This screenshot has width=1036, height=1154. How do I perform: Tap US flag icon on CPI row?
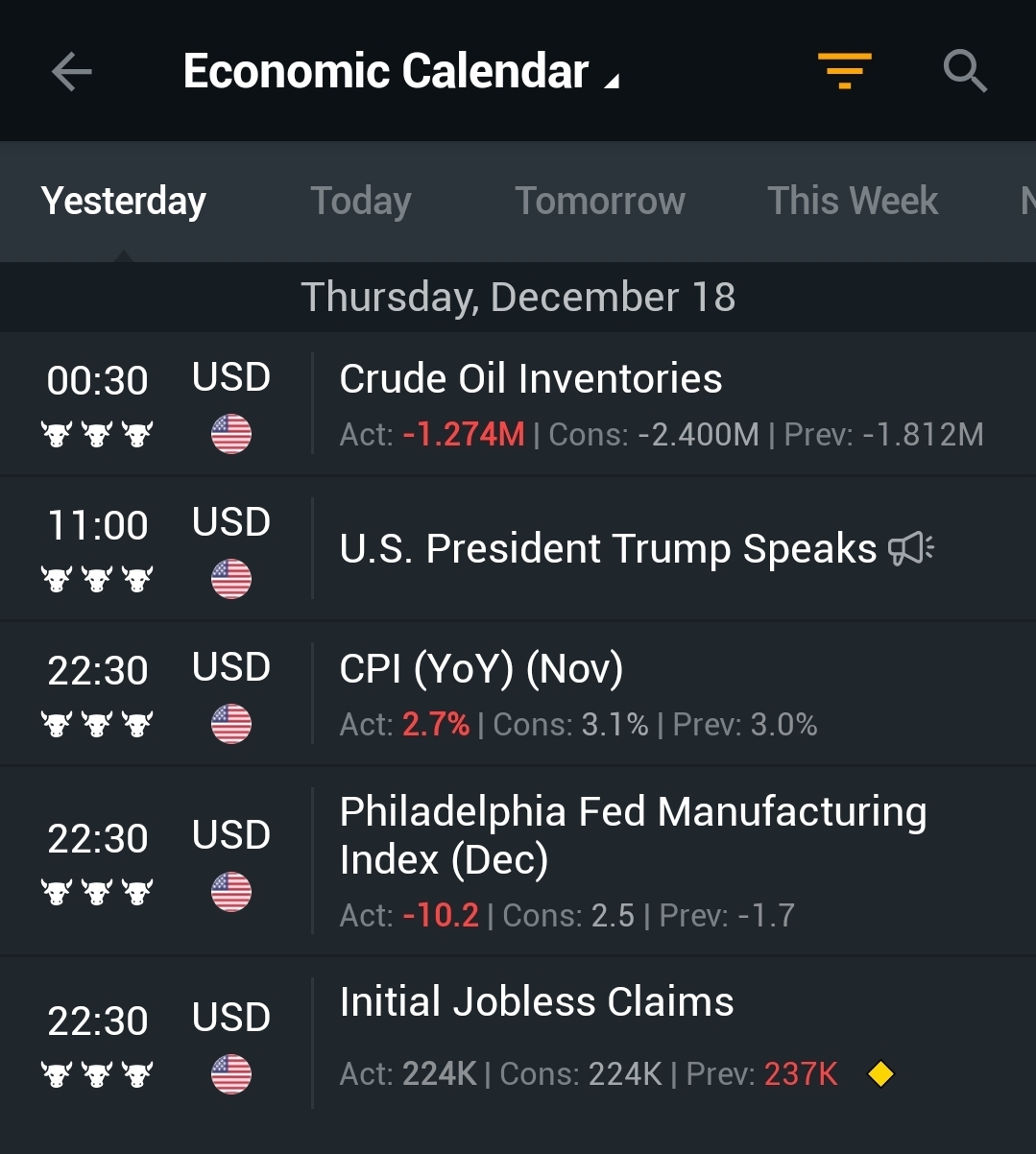[x=231, y=724]
